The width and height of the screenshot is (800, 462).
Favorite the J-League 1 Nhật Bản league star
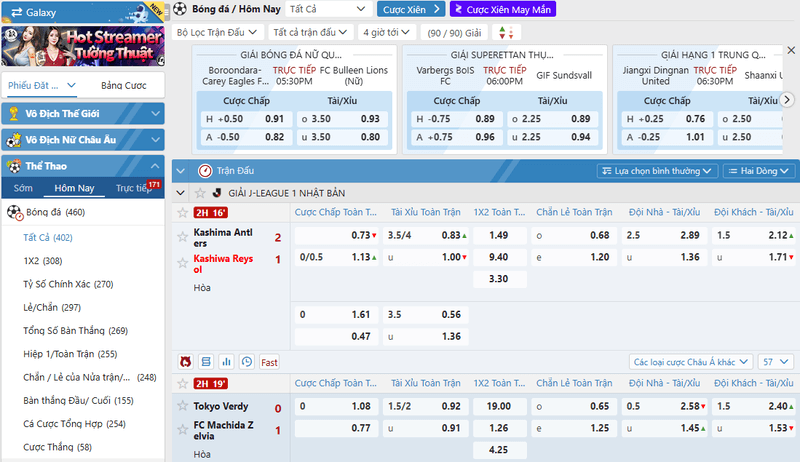pos(200,193)
